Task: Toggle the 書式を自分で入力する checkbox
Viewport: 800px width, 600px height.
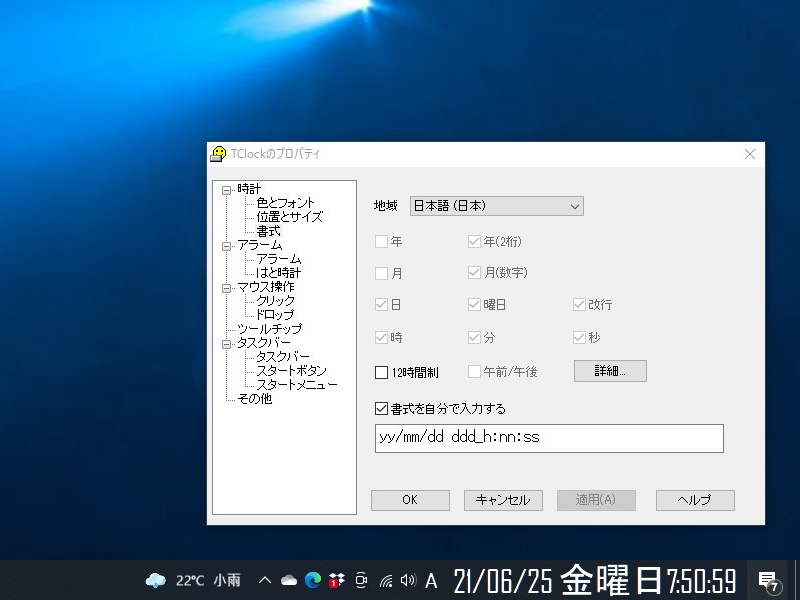Action: (x=380, y=407)
